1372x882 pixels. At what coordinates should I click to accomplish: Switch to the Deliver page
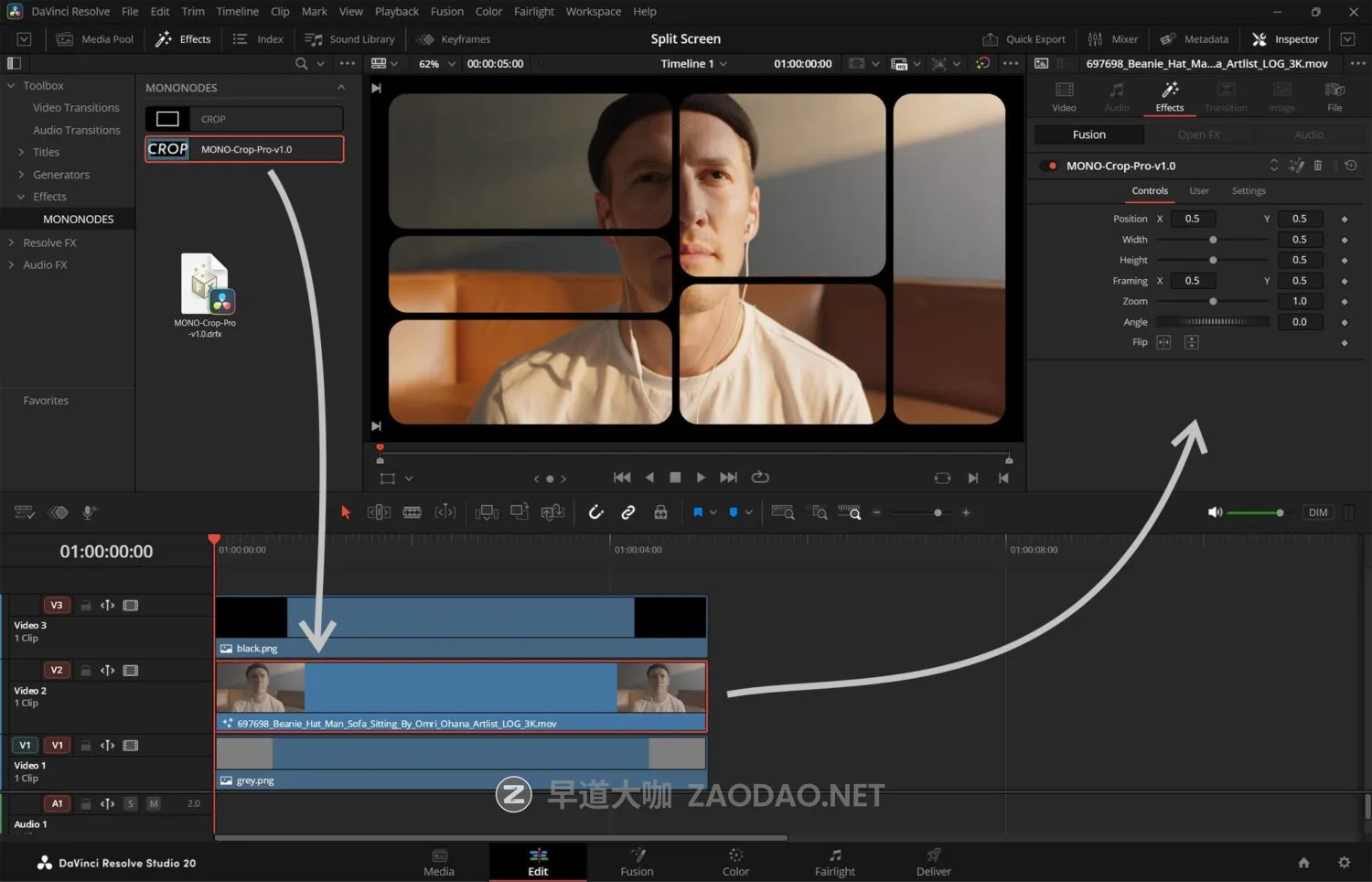[x=934, y=862]
